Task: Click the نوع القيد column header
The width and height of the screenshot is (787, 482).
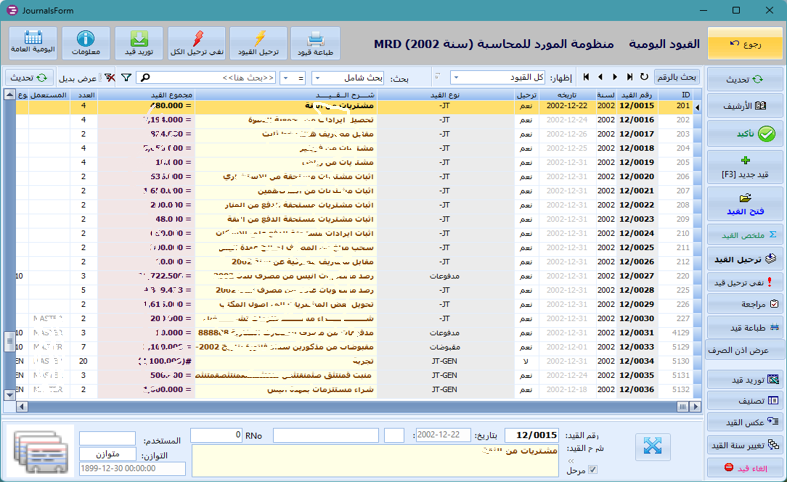Action: (x=445, y=95)
